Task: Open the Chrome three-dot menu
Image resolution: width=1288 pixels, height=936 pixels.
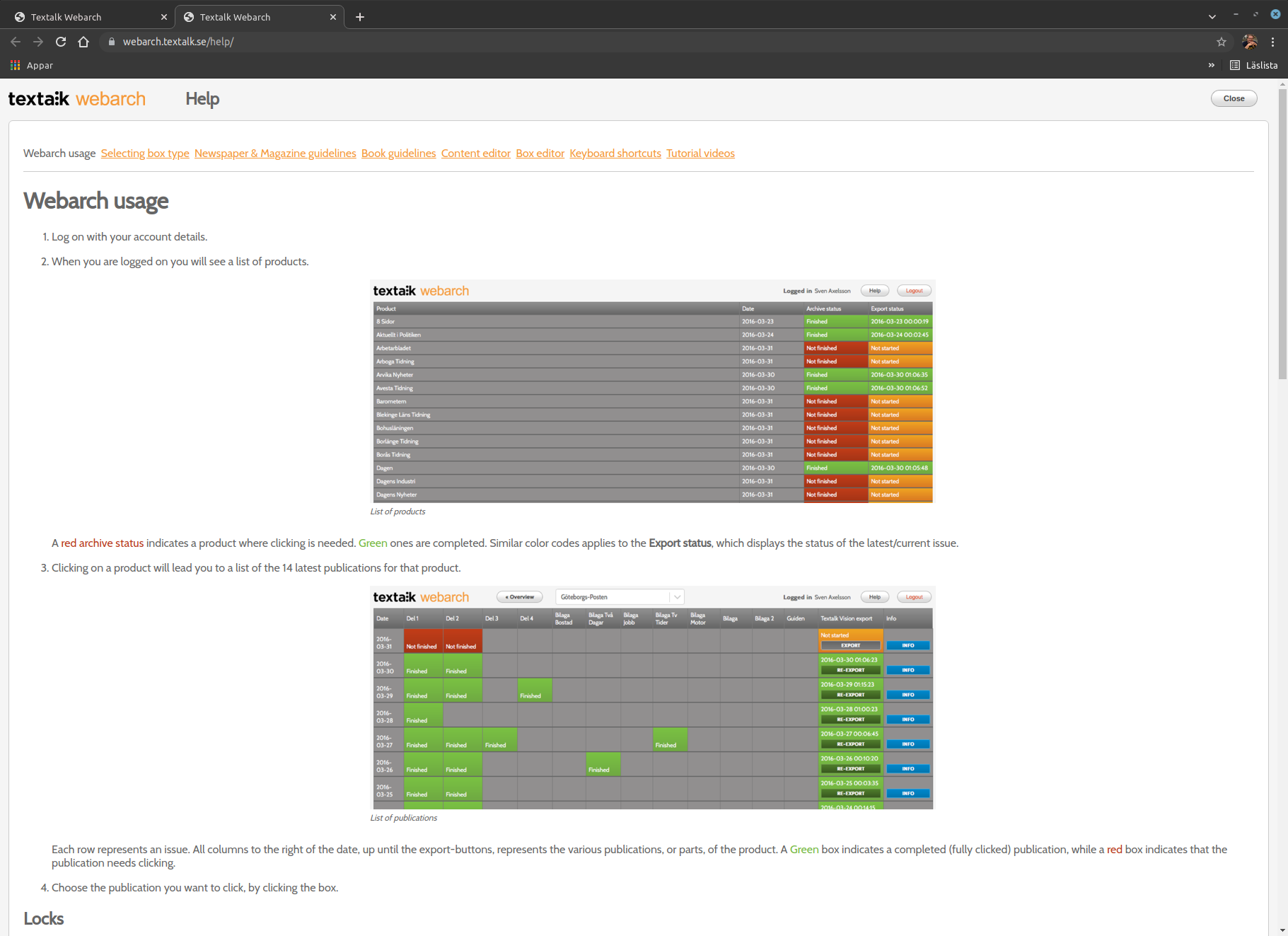Action: pos(1272,42)
